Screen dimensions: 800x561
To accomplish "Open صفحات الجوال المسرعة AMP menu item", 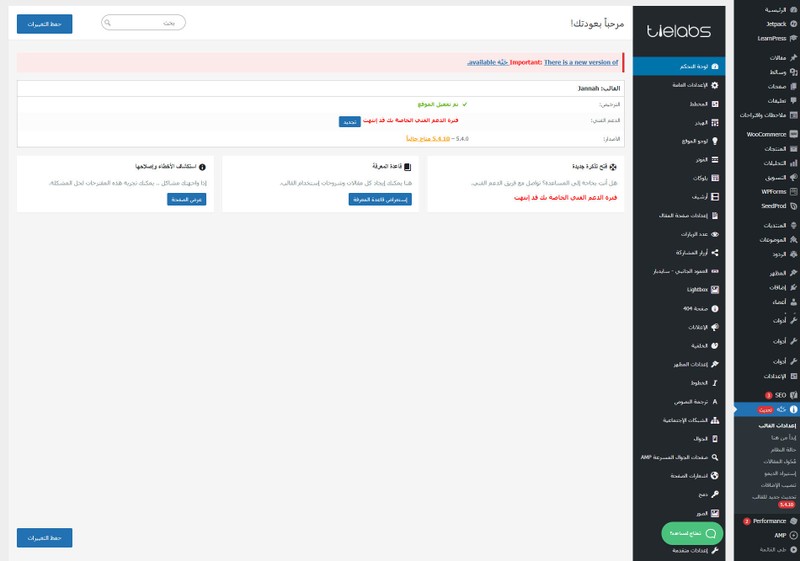I will (679, 457).
